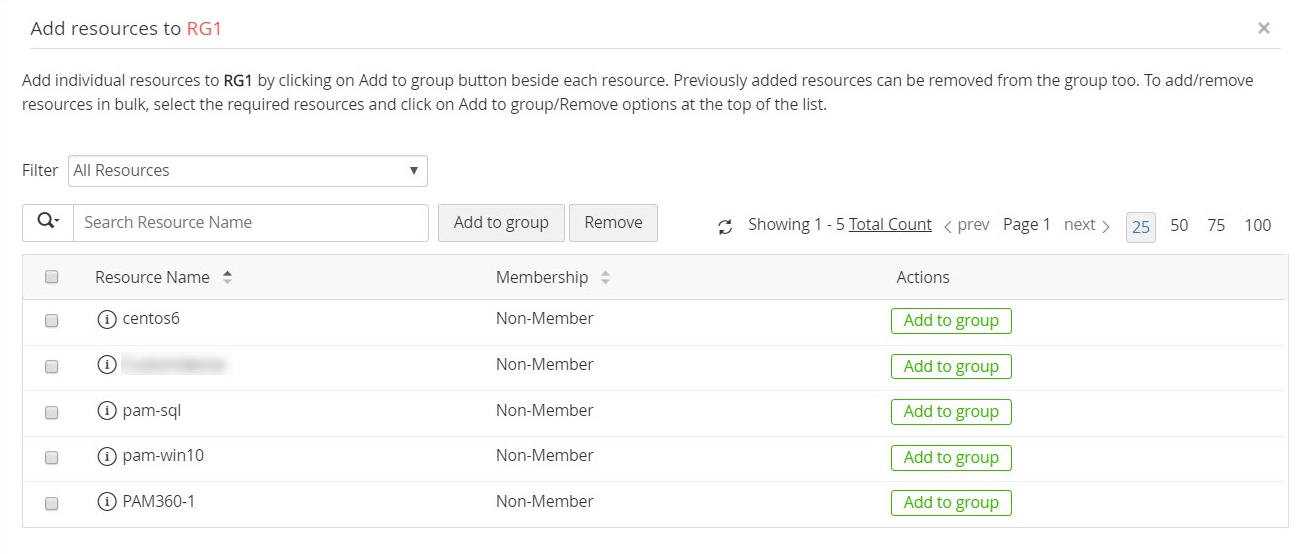Image resolution: width=1312 pixels, height=554 pixels.
Task: Focus the Search Resource Name field
Action: point(251,223)
